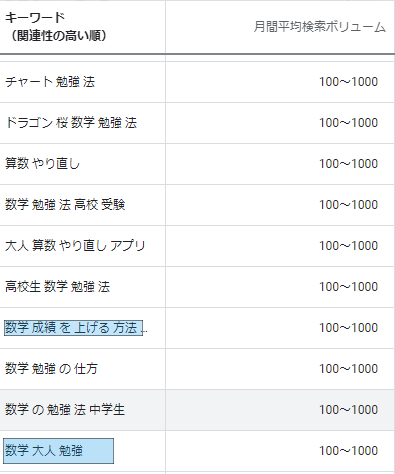The width and height of the screenshot is (395, 474).
Task: Select the keyword チャート 勉強 法
Action: click(50, 82)
